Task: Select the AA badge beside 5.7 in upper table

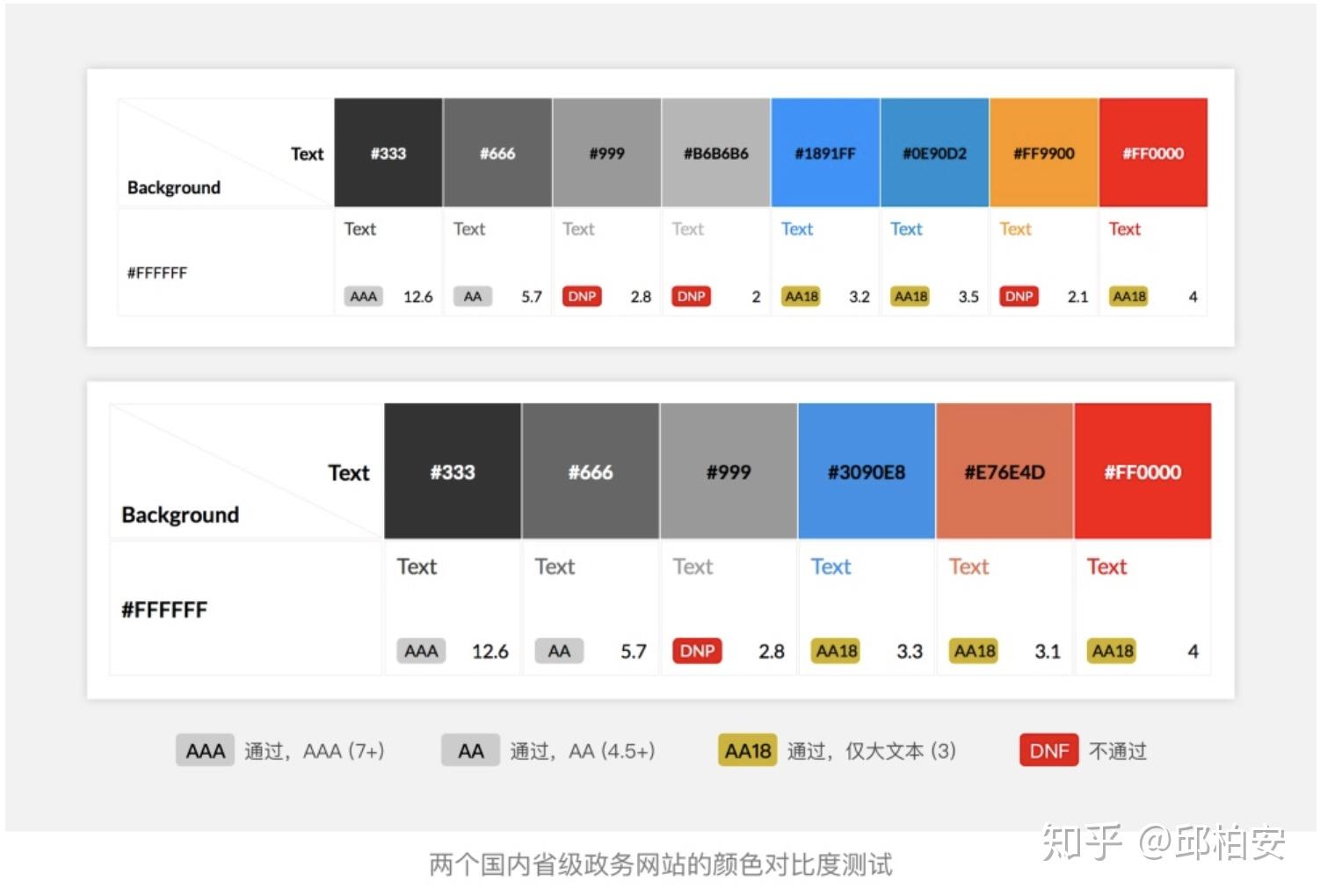Action: (x=473, y=297)
